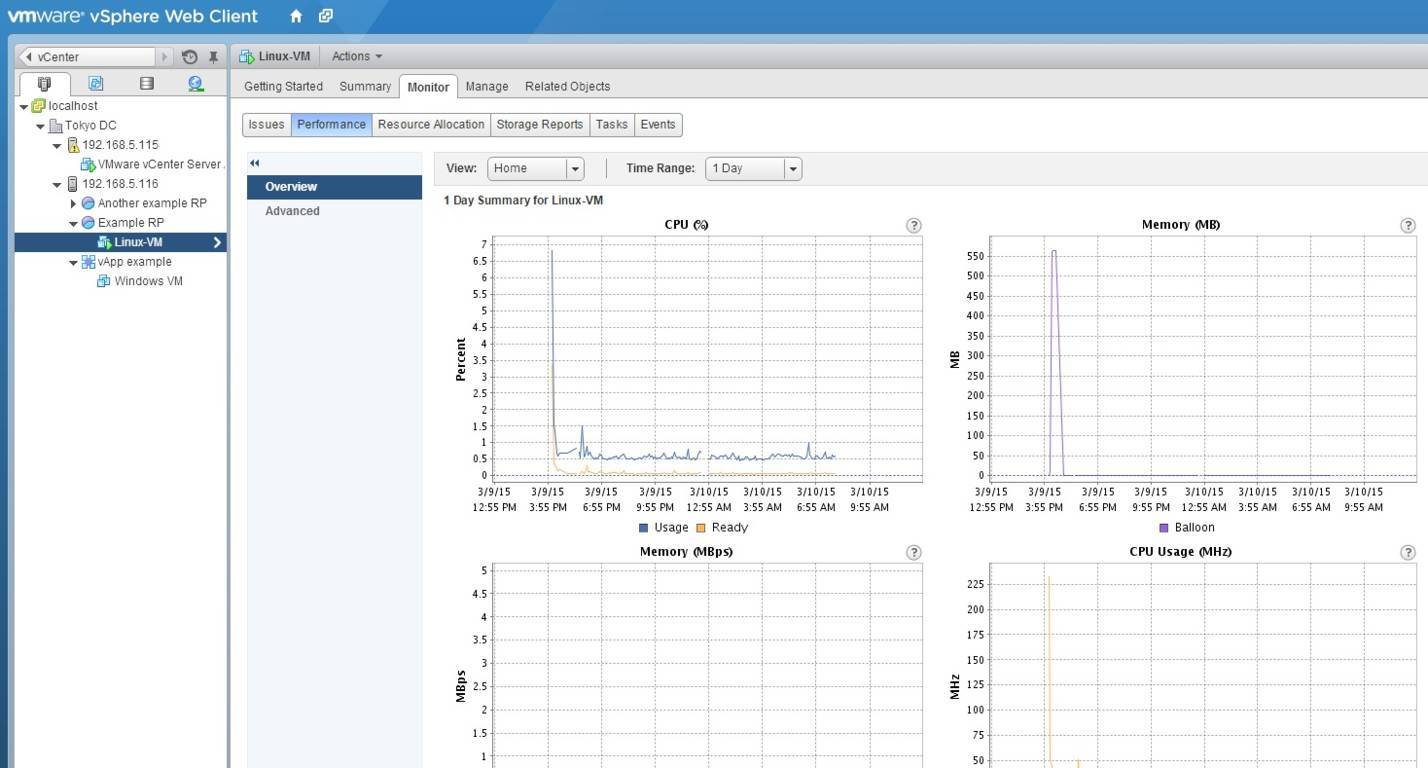Select the Windows VM tree row

(120, 281)
